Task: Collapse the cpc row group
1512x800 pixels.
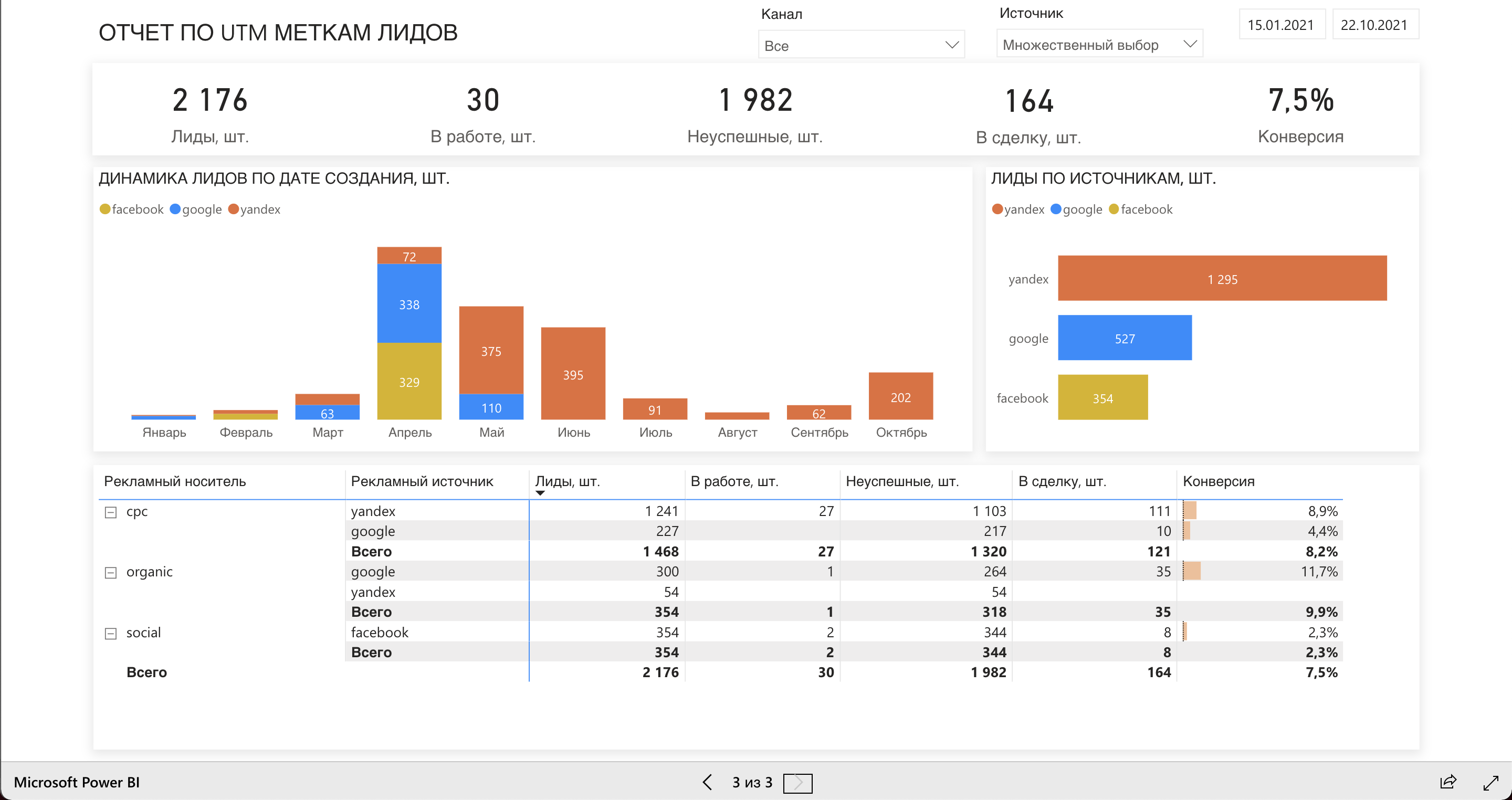Action: (x=110, y=512)
